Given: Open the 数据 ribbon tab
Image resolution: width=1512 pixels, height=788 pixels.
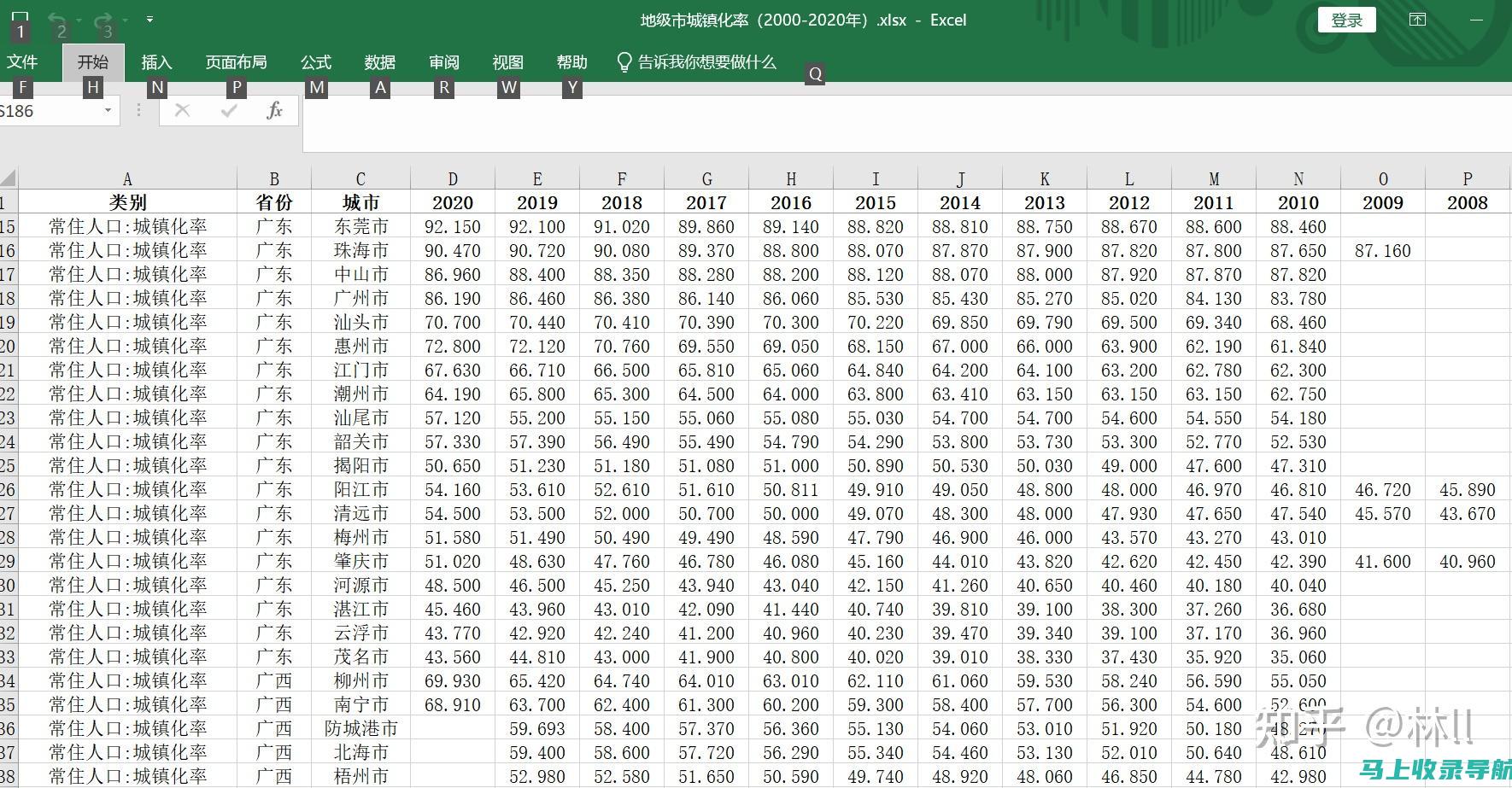Looking at the screenshot, I should pos(379,62).
